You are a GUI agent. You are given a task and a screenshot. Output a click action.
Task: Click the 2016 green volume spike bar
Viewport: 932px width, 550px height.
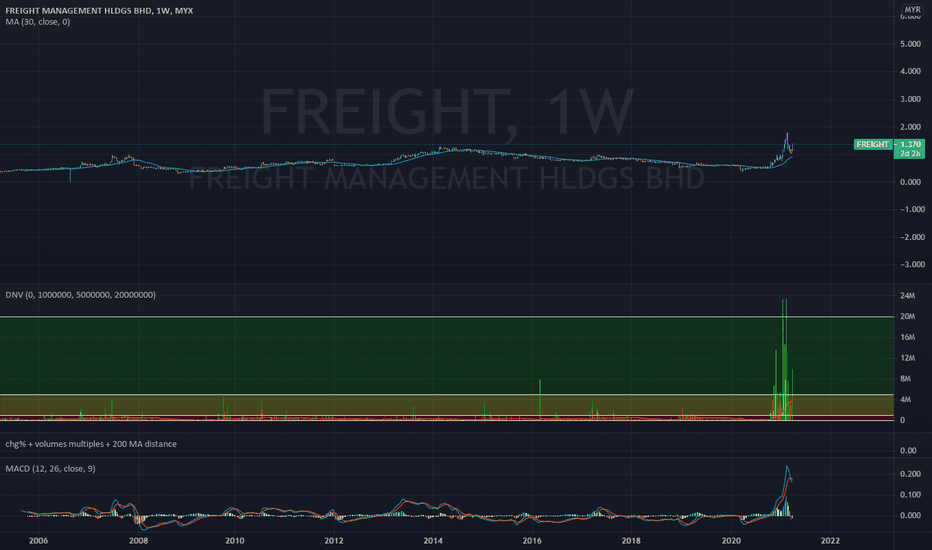[x=540, y=400]
